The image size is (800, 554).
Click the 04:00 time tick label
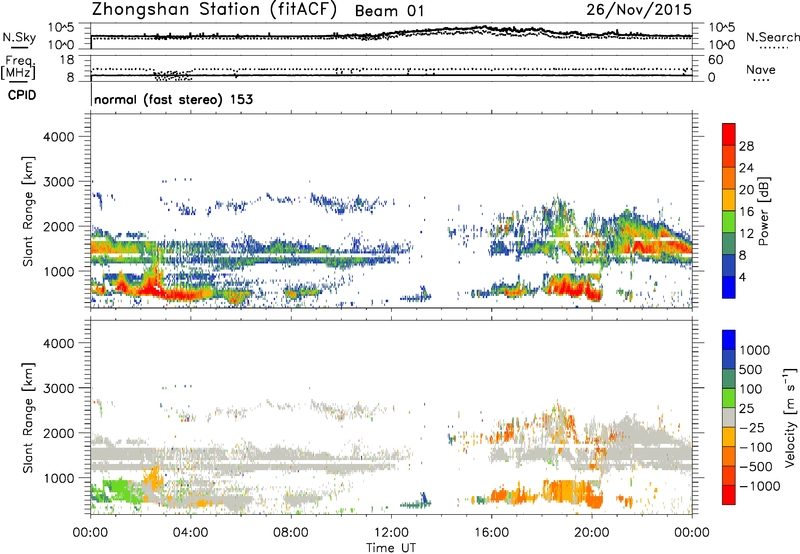[x=190, y=533]
